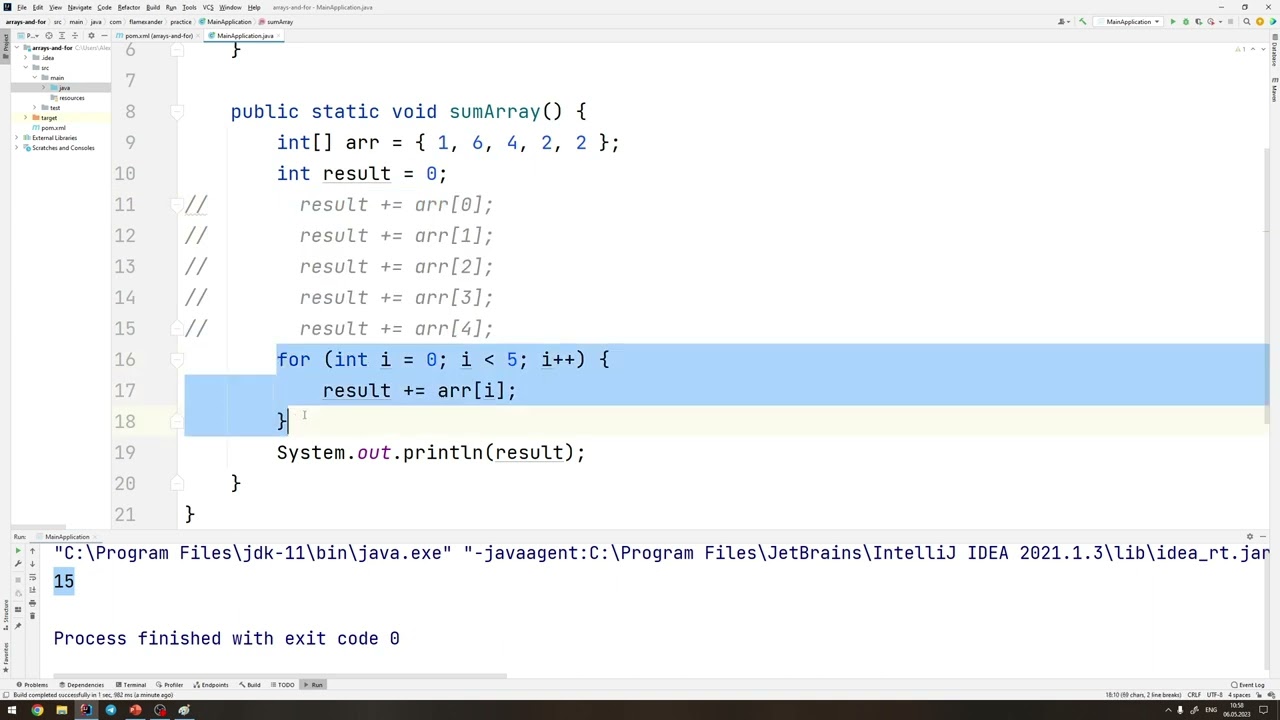Open Event Log in status bar
The height and width of the screenshot is (720, 1280).
click(x=1249, y=685)
